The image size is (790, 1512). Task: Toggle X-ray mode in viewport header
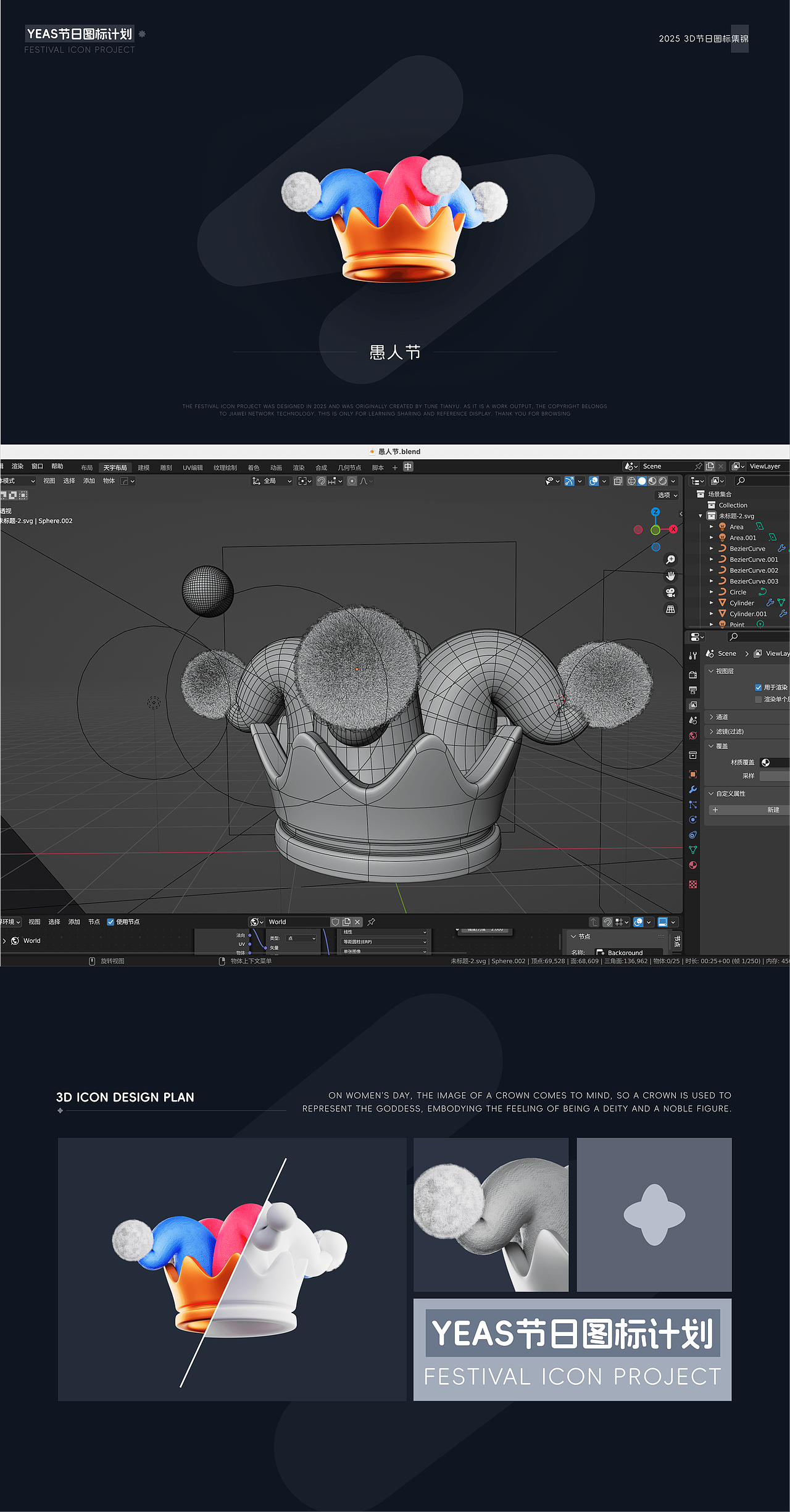(618, 481)
